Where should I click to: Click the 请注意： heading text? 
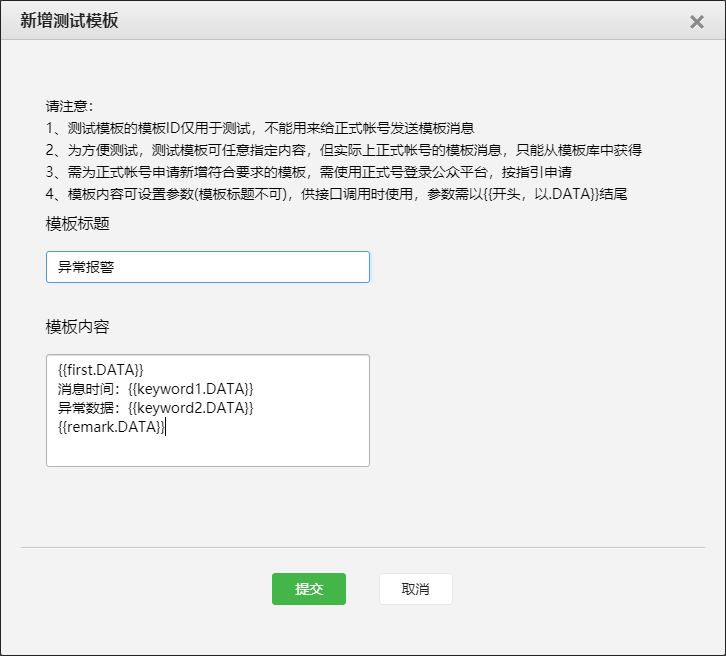[70, 106]
